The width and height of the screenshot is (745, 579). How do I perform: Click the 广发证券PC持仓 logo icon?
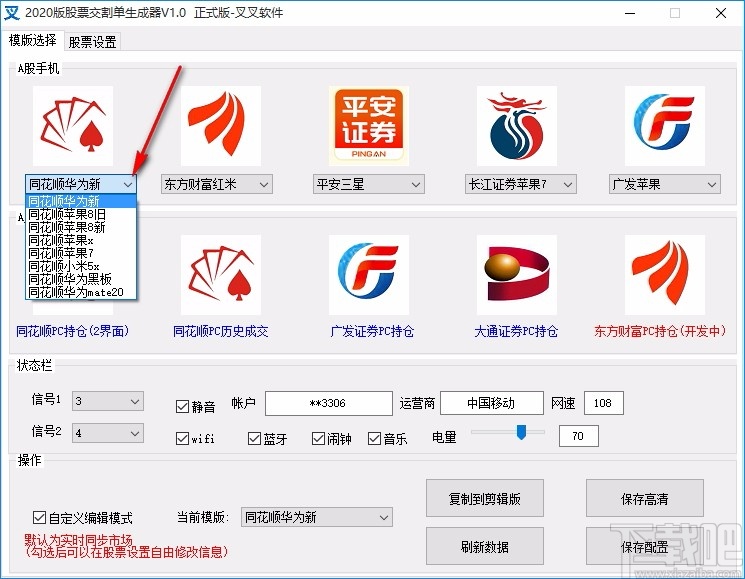[x=369, y=275]
